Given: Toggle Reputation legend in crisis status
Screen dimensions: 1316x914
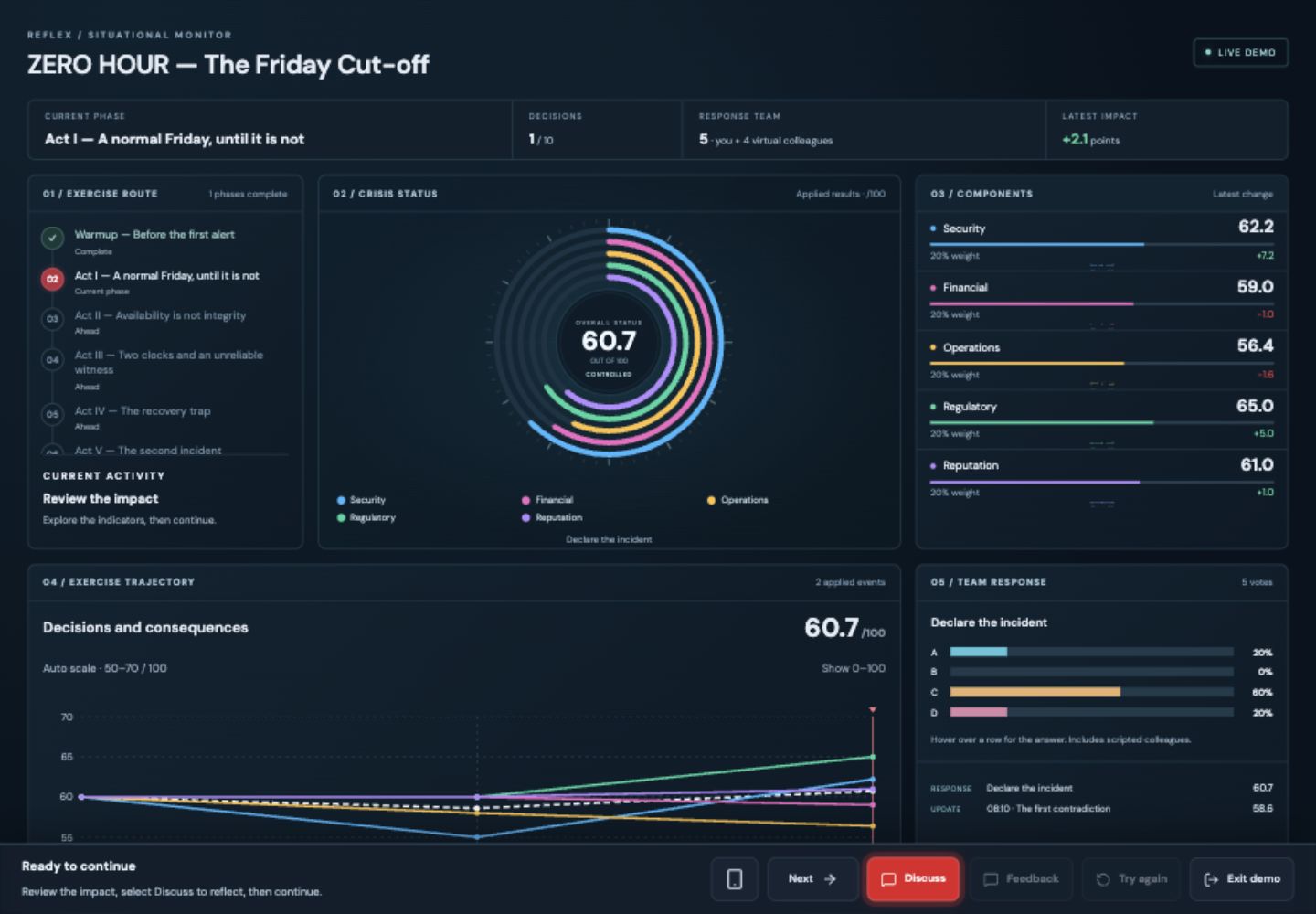Looking at the screenshot, I should pyautogui.click(x=552, y=517).
